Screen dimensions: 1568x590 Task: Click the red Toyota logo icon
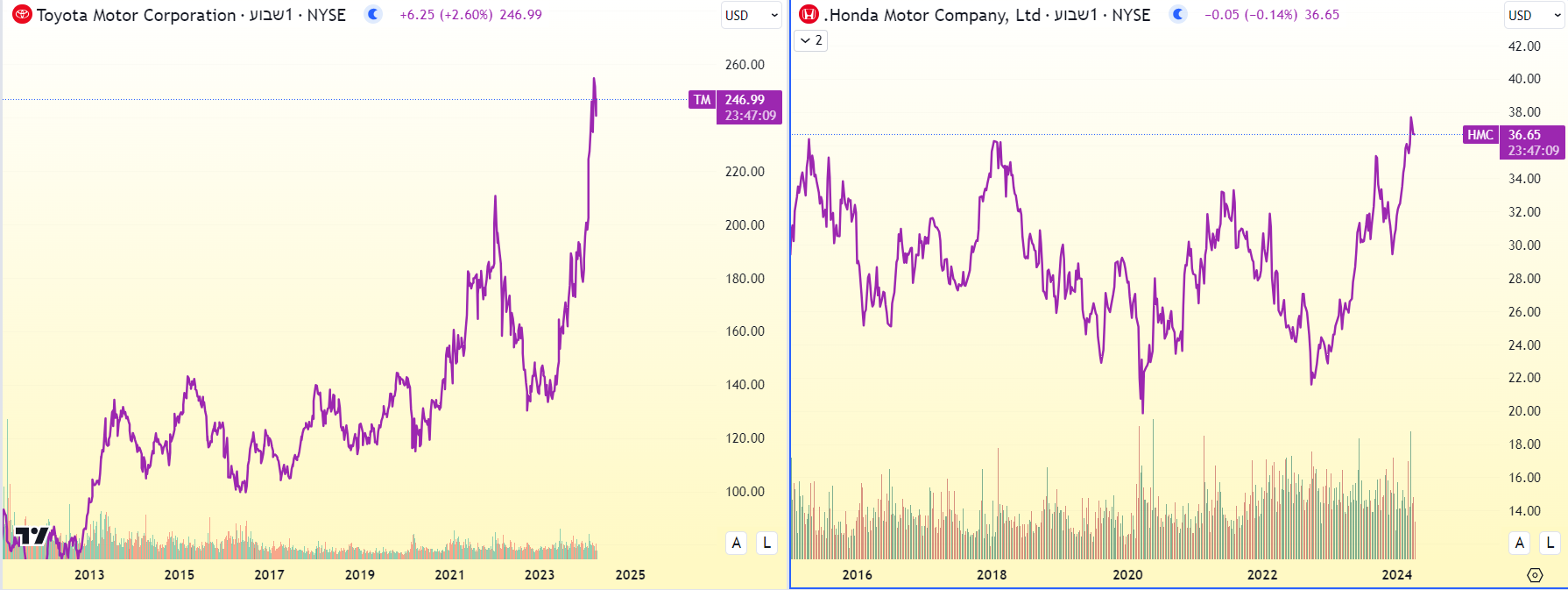point(22,15)
